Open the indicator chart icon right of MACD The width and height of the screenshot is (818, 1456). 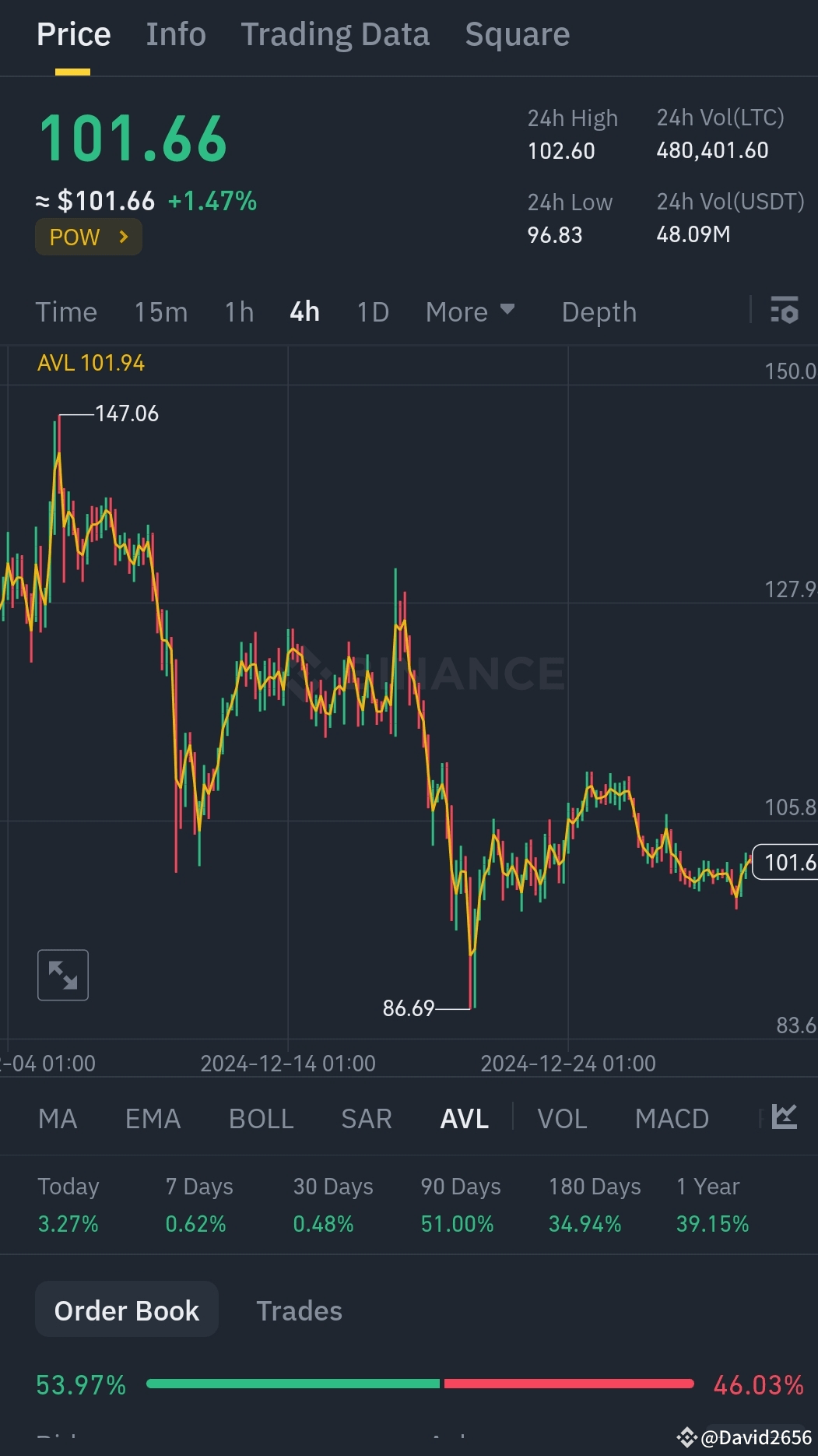(785, 1117)
